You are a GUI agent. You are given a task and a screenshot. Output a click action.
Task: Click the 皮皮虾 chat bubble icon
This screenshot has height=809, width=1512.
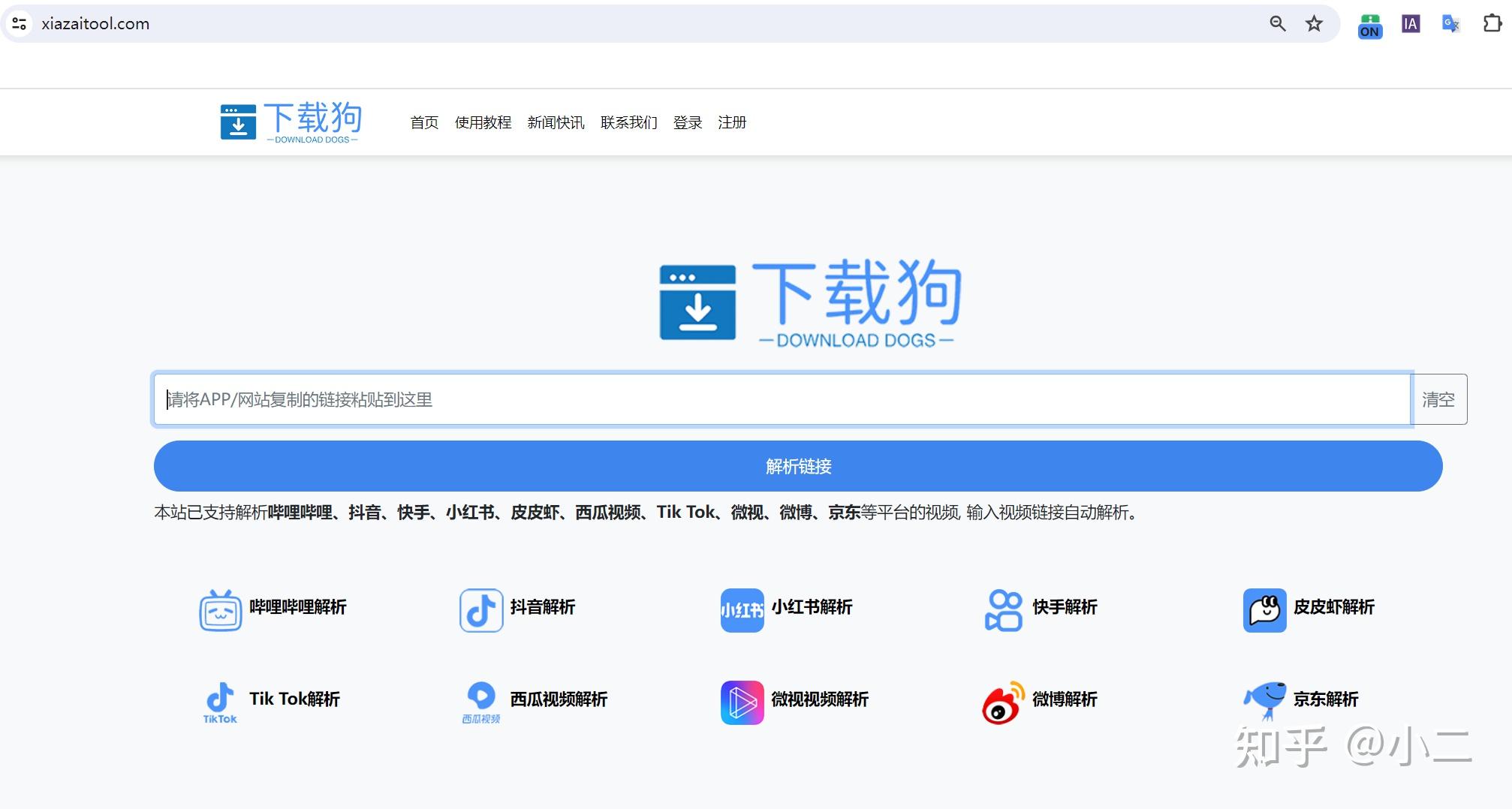(x=1265, y=610)
